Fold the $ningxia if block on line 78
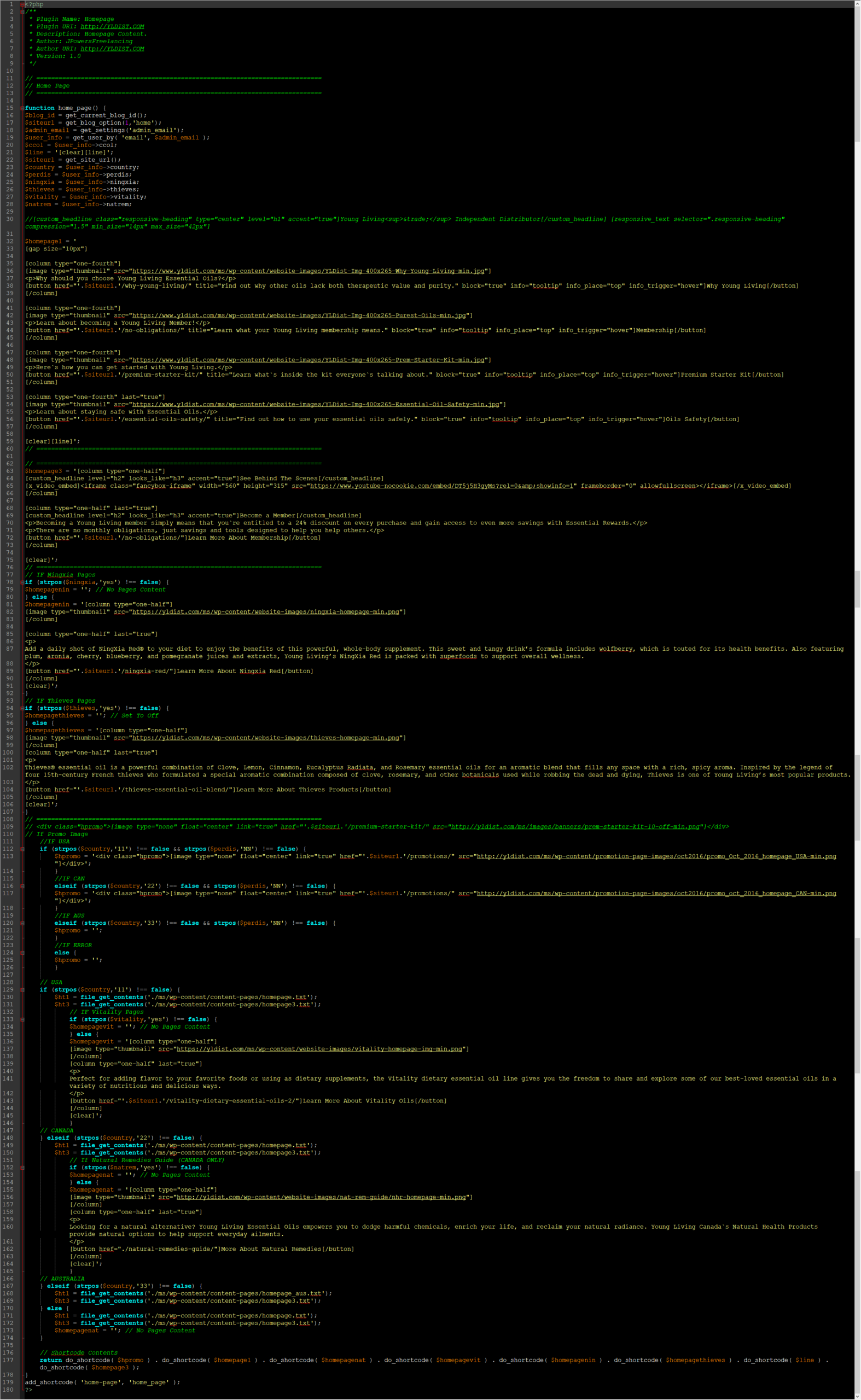The width and height of the screenshot is (861, 1400). [x=22, y=582]
